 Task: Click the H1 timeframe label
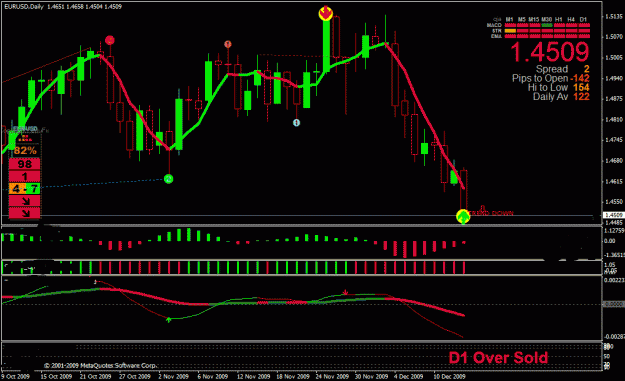[x=559, y=19]
